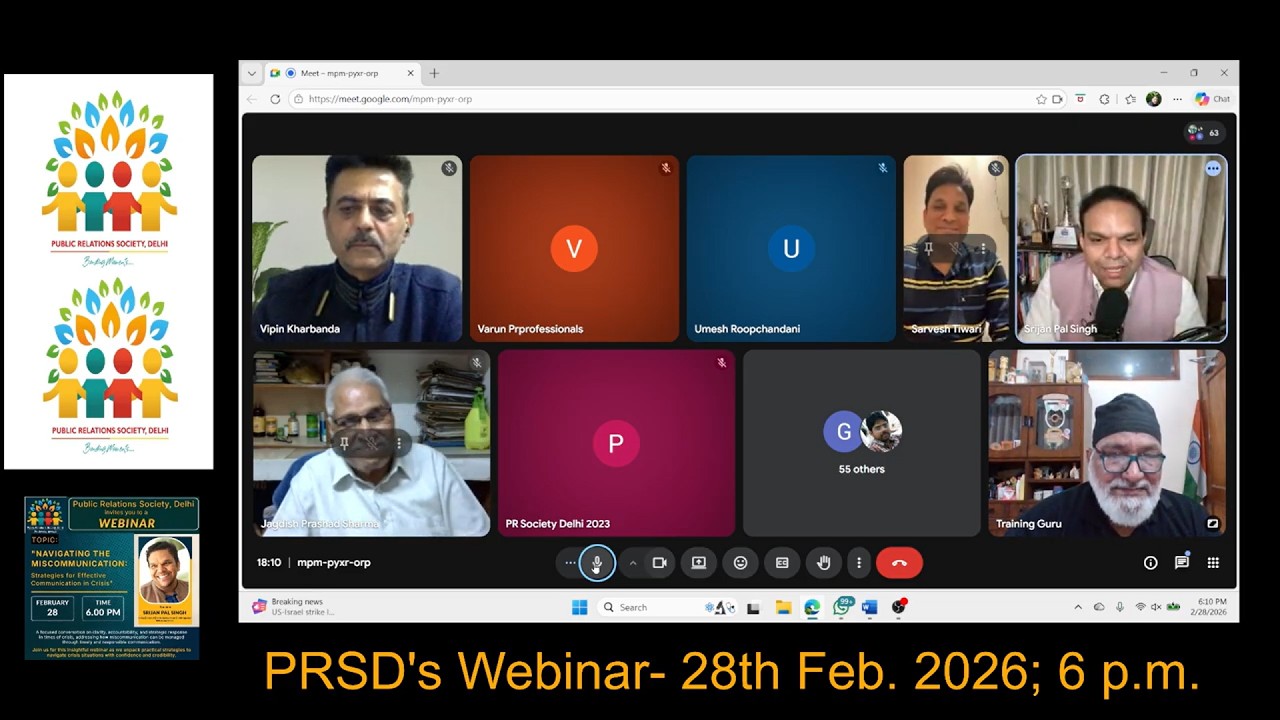The width and height of the screenshot is (1280, 720).
Task: Toggle the raise hand button
Action: tap(823, 563)
